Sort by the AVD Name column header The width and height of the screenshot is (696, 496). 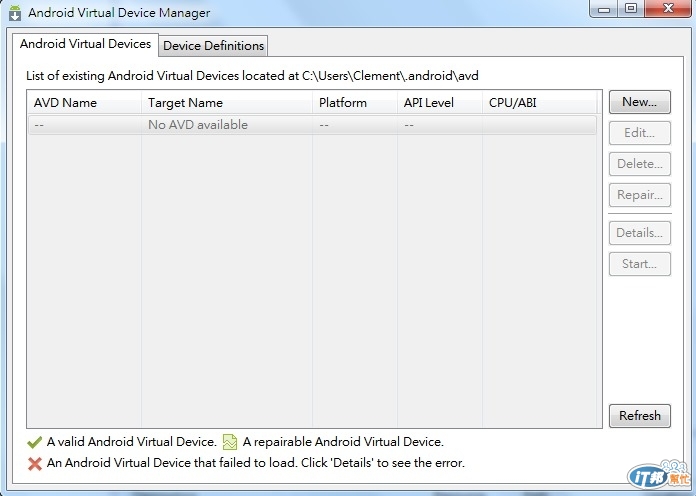pyautogui.click(x=84, y=103)
